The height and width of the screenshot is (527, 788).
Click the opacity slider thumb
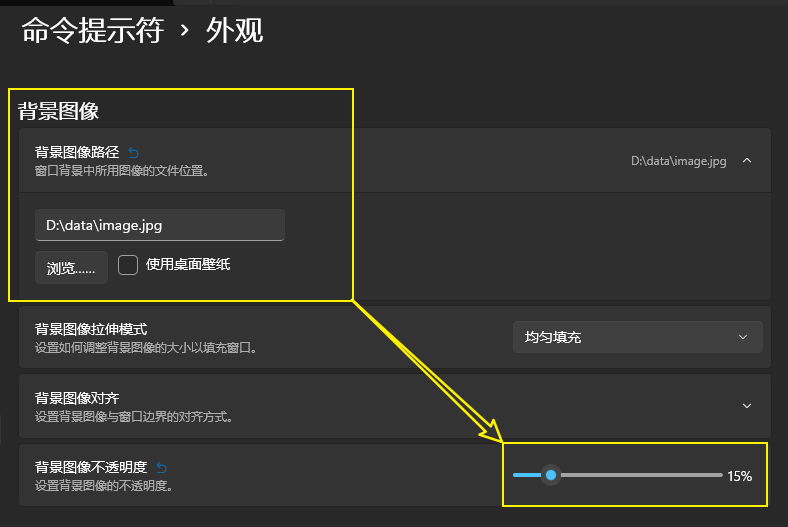coord(550,475)
